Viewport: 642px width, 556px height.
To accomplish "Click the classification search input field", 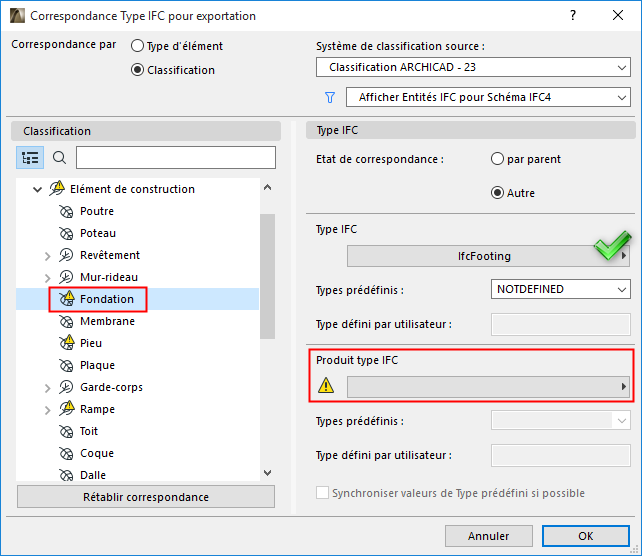I will point(175,158).
